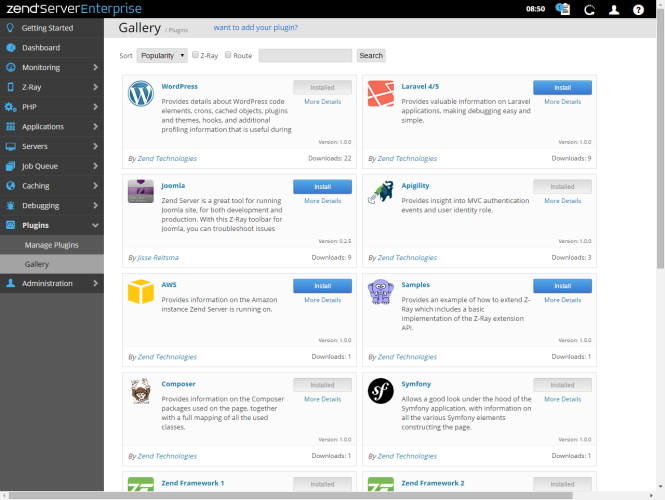Click the restart/refresh server icon

tap(589, 9)
